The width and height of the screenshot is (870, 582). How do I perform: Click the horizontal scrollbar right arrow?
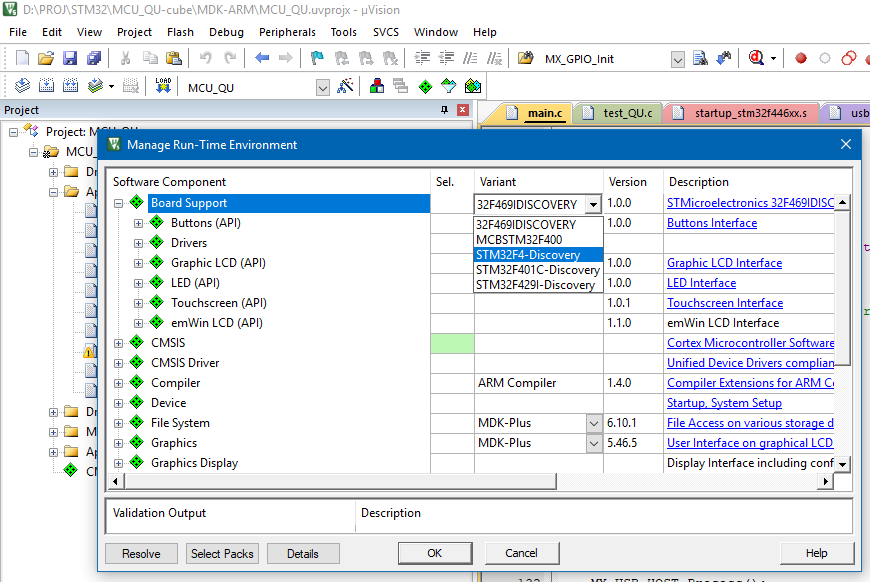point(826,482)
